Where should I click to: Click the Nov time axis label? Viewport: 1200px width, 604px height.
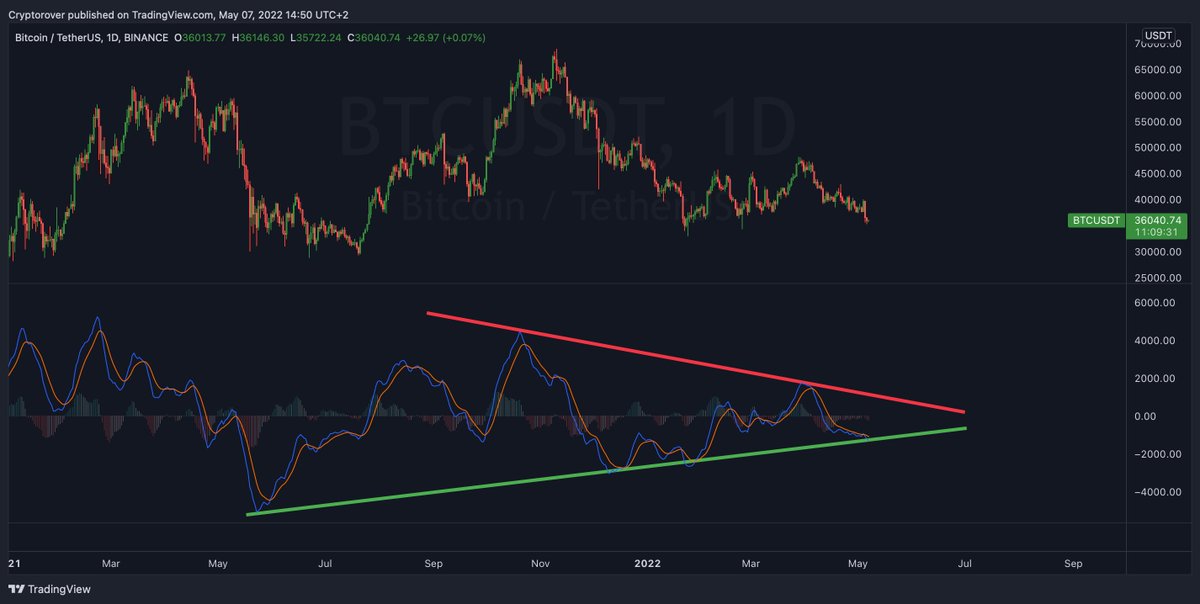[540, 564]
